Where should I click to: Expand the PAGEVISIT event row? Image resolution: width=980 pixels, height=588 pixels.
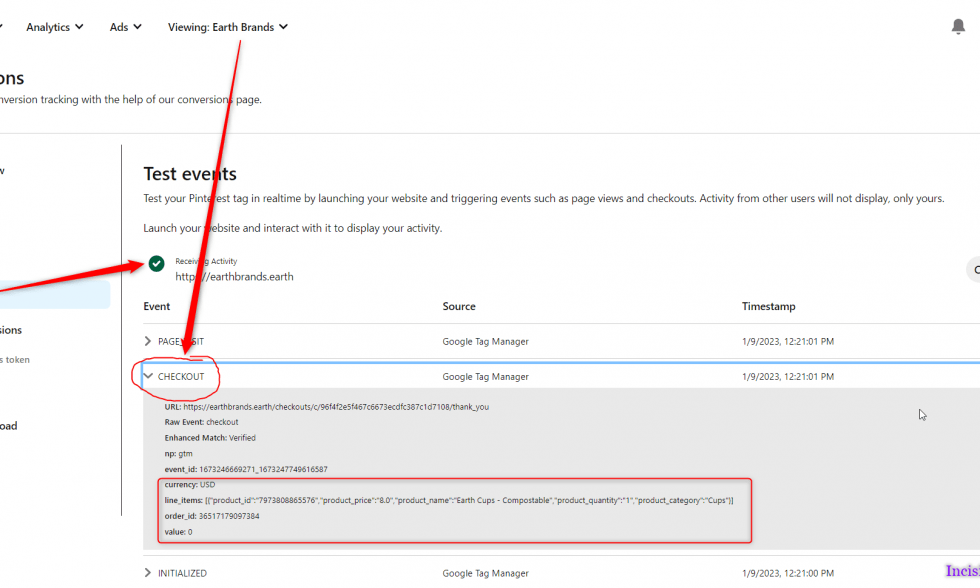(149, 342)
